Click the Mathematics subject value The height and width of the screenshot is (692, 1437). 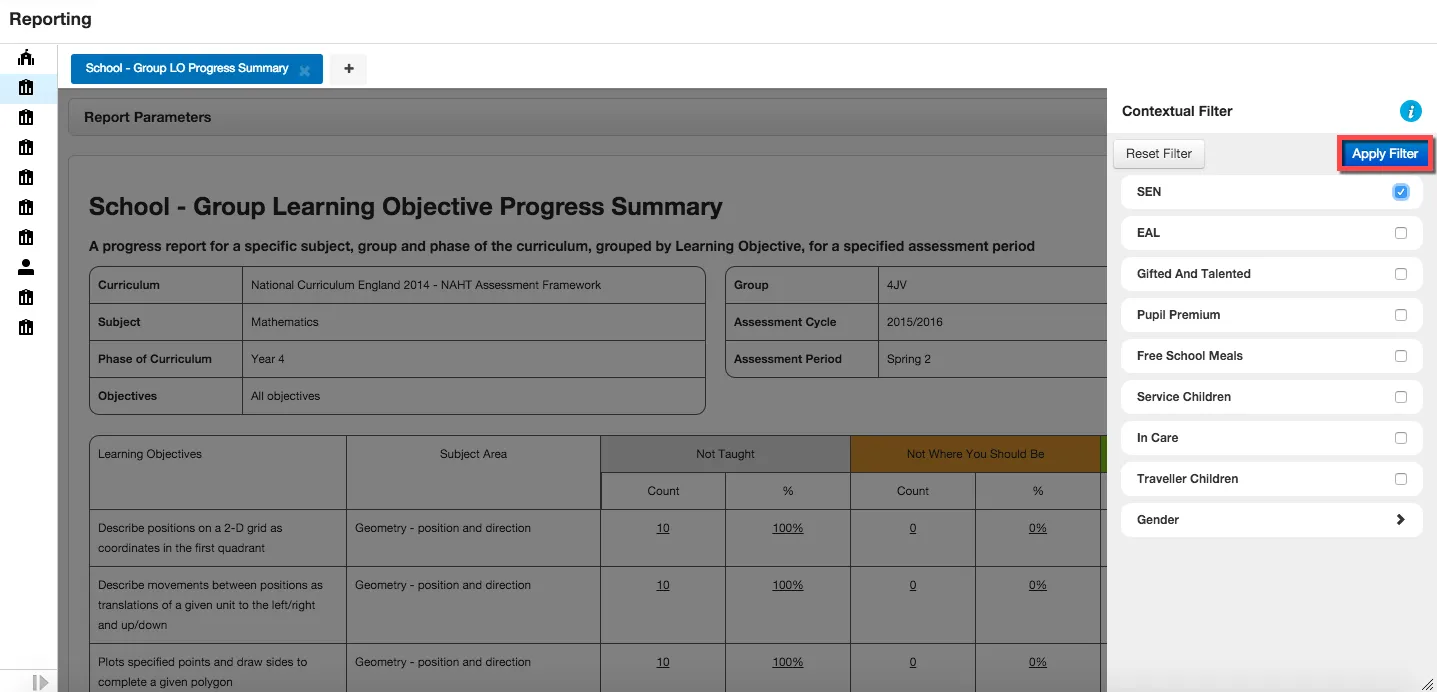tap(285, 322)
